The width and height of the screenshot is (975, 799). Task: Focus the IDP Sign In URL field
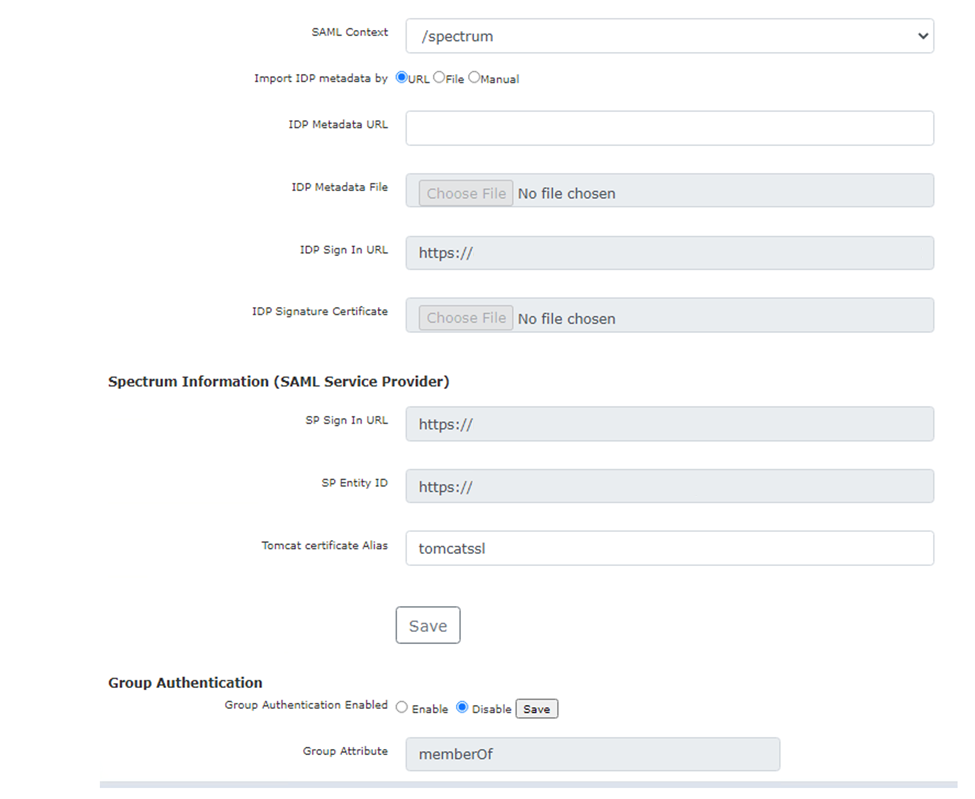pos(668,253)
